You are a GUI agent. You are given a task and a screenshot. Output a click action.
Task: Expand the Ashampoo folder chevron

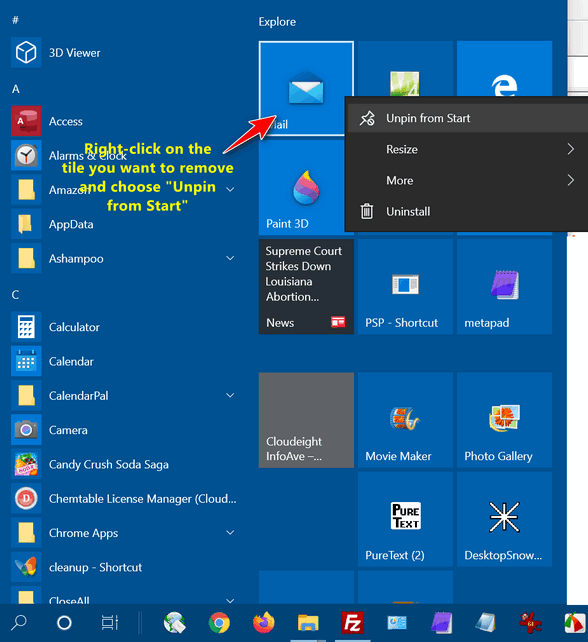(x=230, y=258)
